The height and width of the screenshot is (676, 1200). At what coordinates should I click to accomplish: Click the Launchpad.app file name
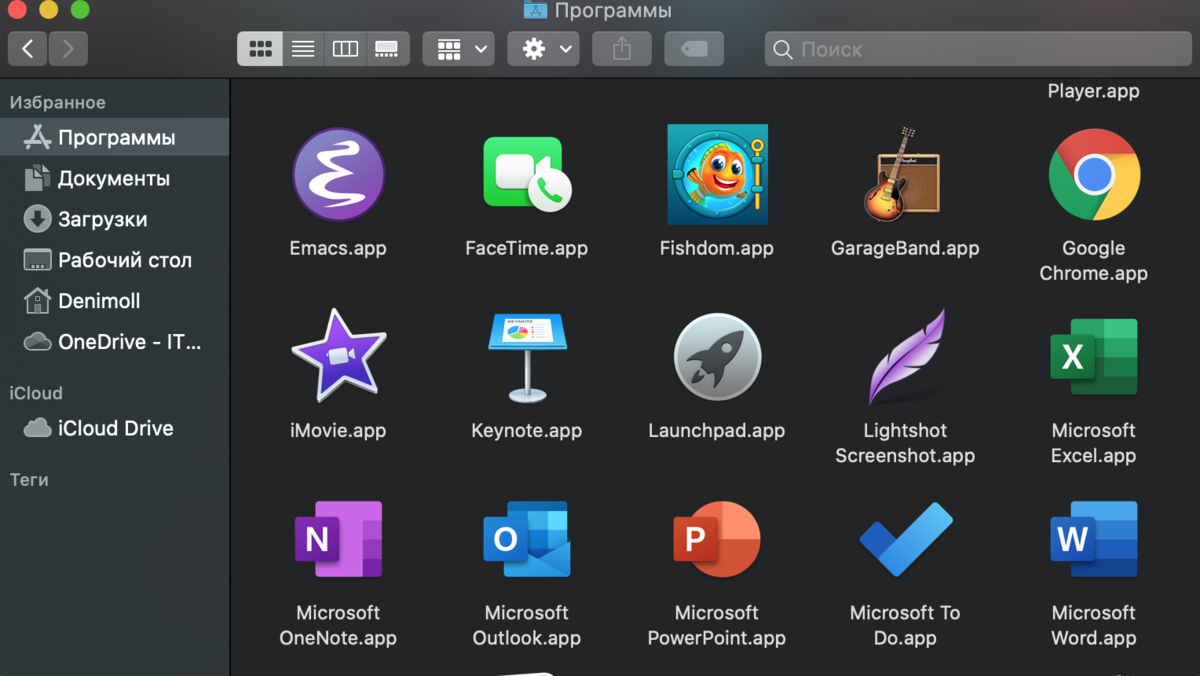click(717, 431)
